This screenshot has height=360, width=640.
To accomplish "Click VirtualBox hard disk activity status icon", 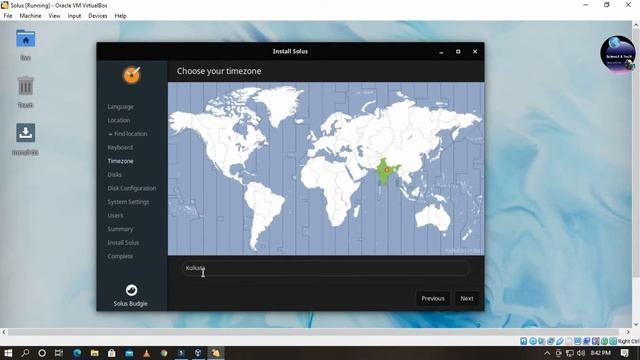I will tap(523, 341).
